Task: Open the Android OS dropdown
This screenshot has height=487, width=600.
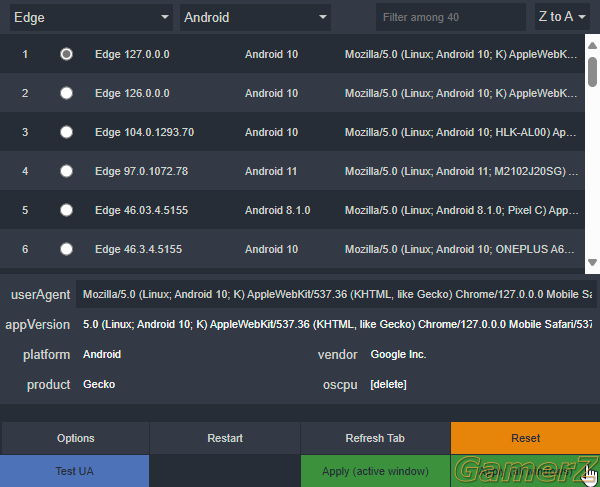Action: click(255, 17)
